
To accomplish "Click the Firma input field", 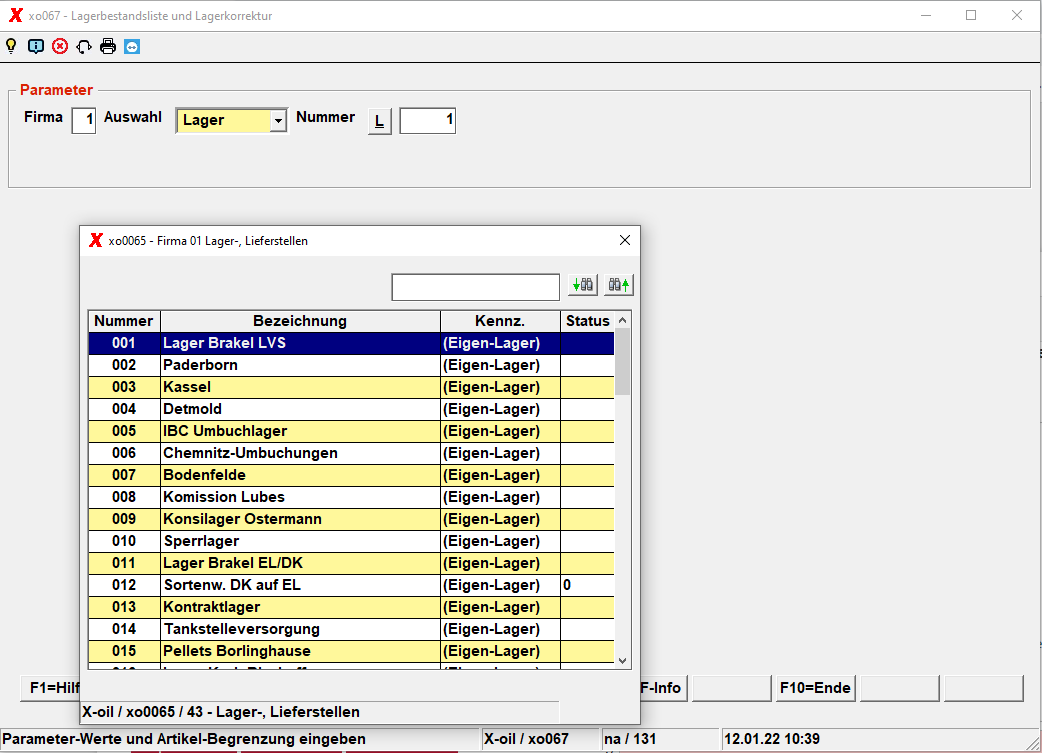I will click(x=84, y=120).
